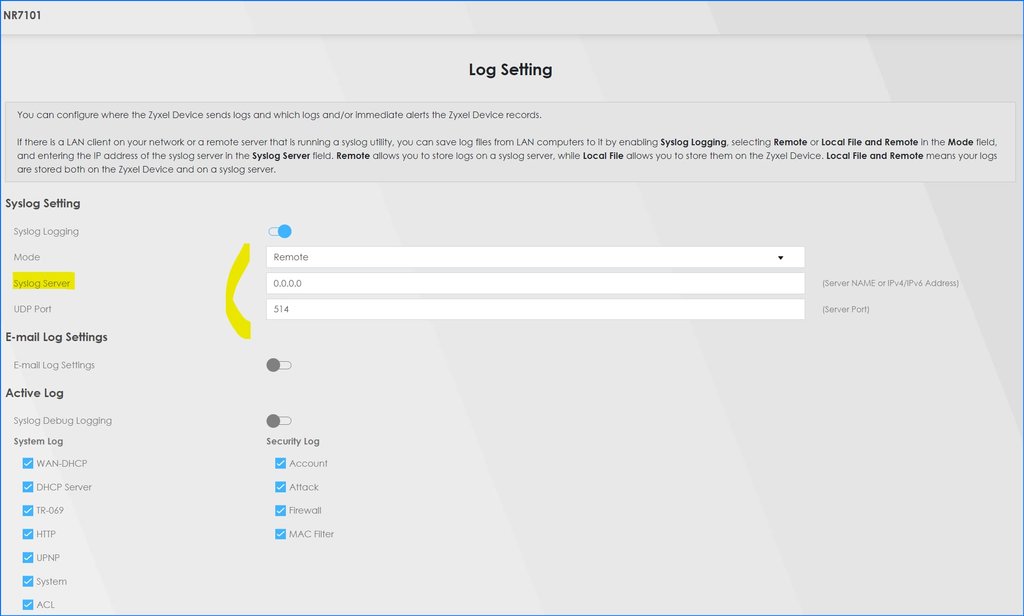This screenshot has height=616, width=1024.
Task: Uncheck the UPNP checkbox
Action: [27, 557]
